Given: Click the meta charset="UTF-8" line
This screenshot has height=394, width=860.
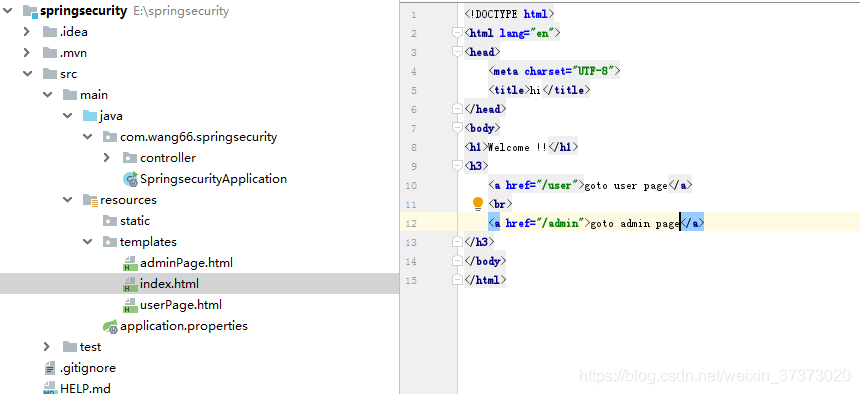Looking at the screenshot, I should point(554,71).
